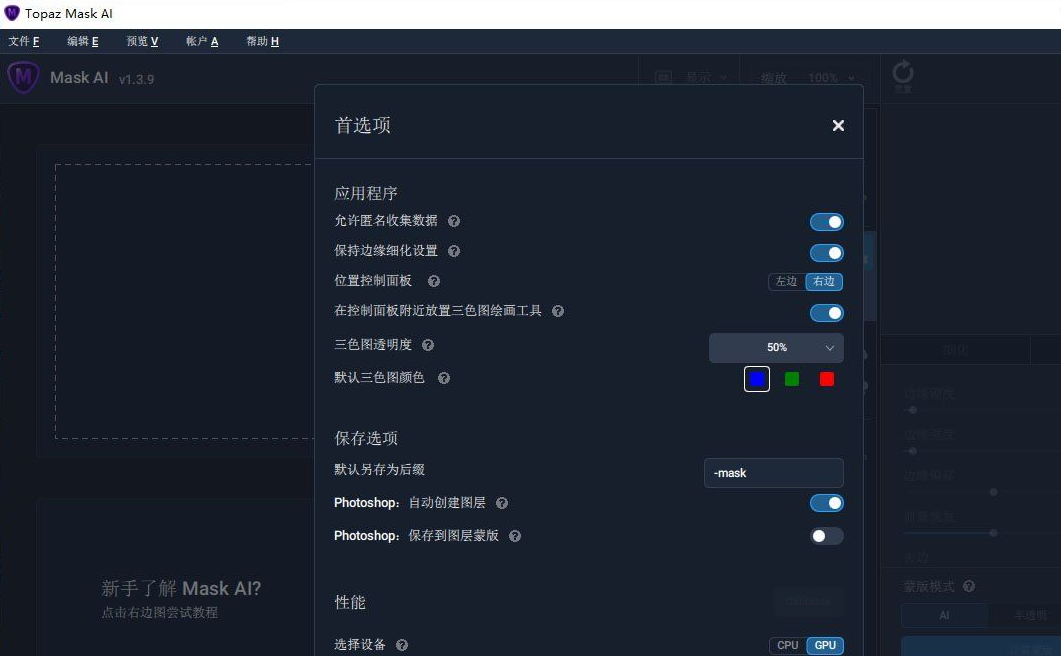The image size is (1061, 656).
Task: Close the 首选项 preferences dialog
Action: coord(838,125)
